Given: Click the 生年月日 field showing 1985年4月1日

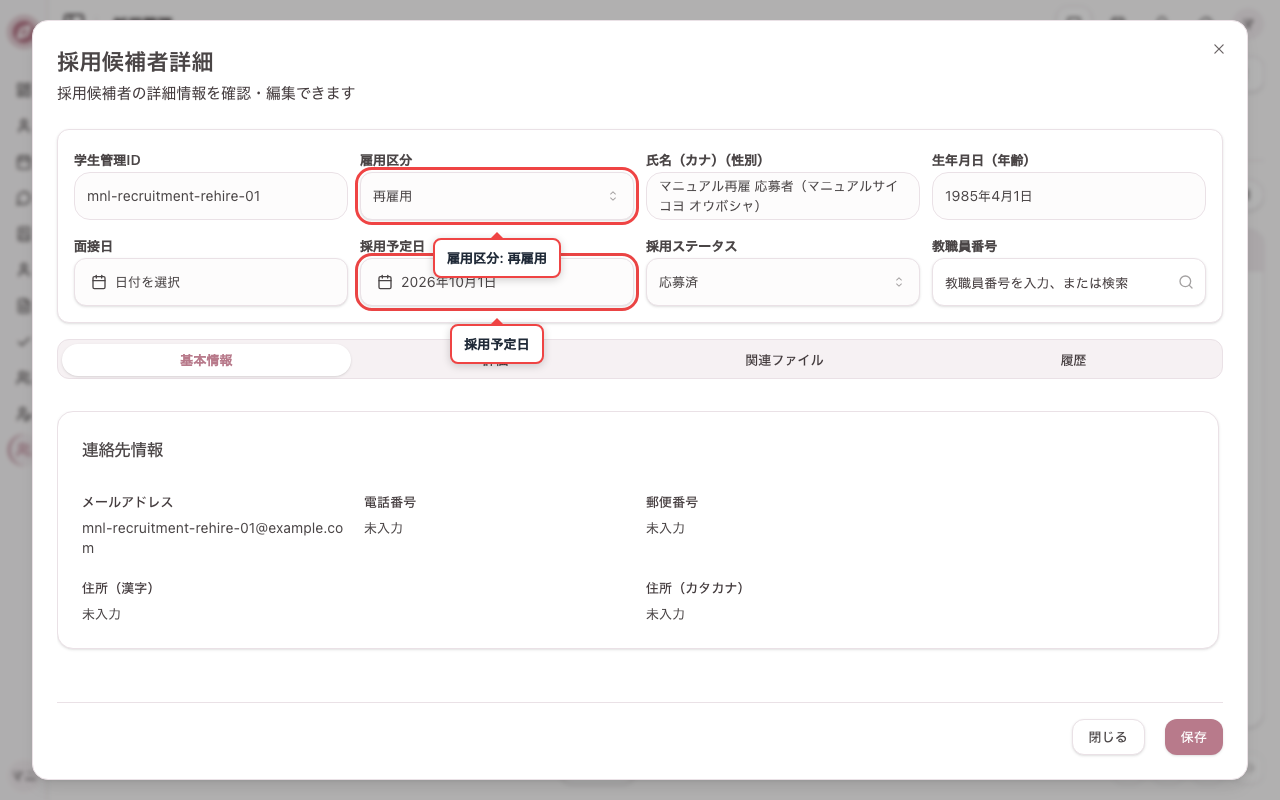Looking at the screenshot, I should [1068, 196].
